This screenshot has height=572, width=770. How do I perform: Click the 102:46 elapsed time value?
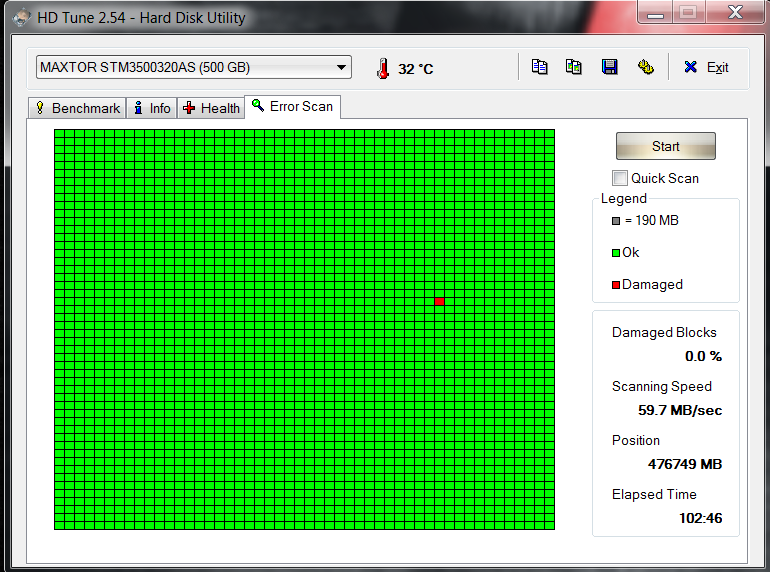coord(701,518)
